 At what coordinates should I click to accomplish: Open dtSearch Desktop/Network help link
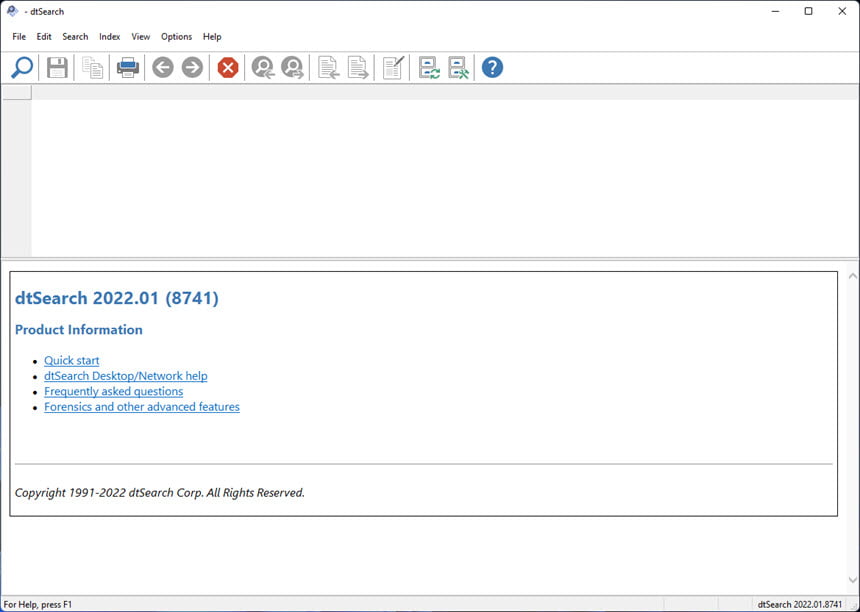(x=126, y=376)
